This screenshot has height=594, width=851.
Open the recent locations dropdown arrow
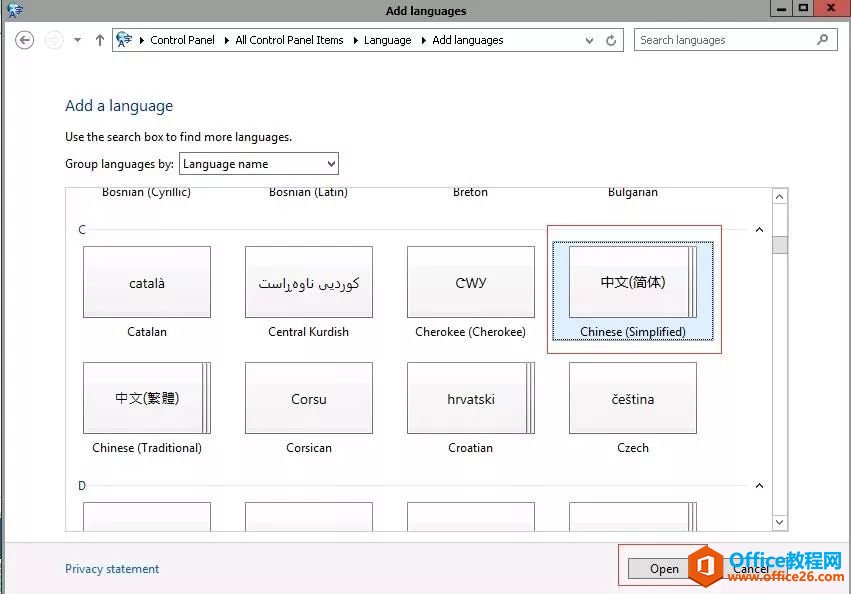coord(78,40)
